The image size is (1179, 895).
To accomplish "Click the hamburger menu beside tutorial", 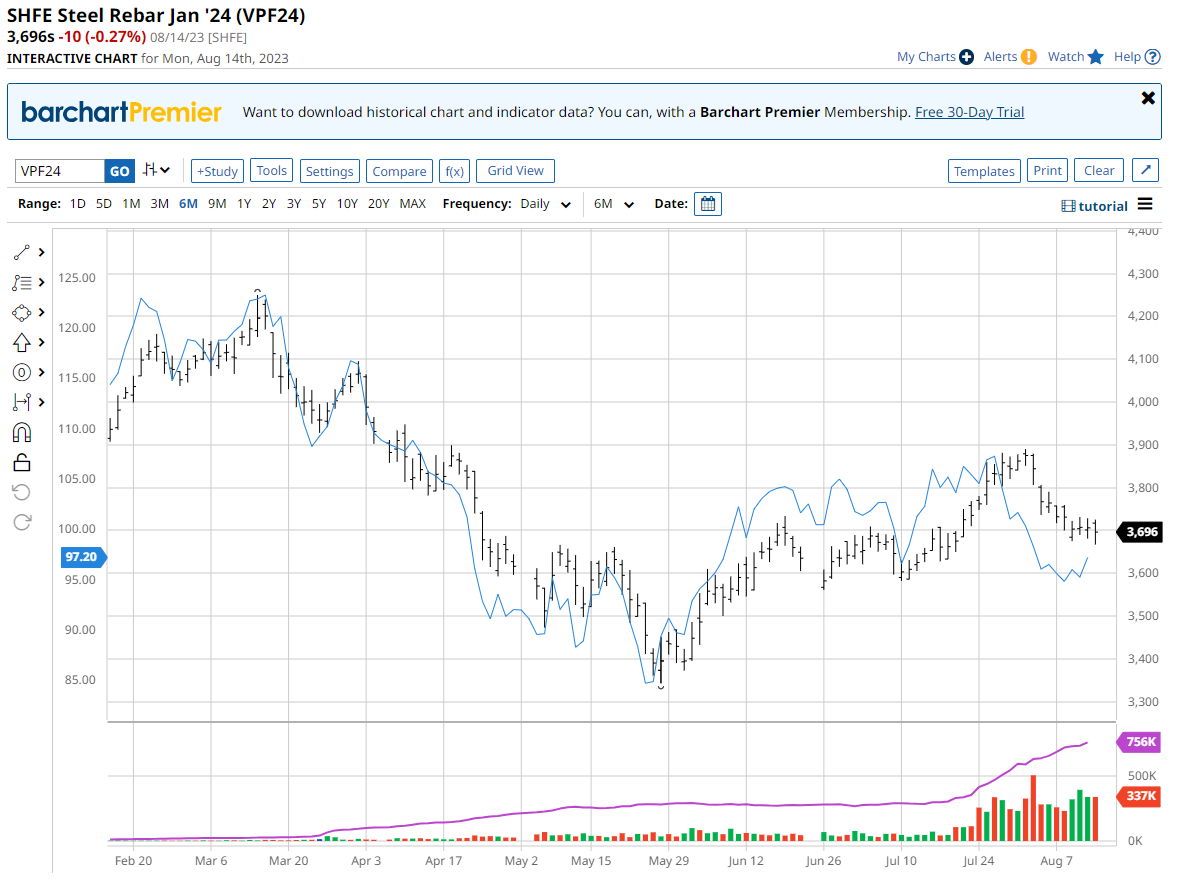I will tap(1145, 205).
